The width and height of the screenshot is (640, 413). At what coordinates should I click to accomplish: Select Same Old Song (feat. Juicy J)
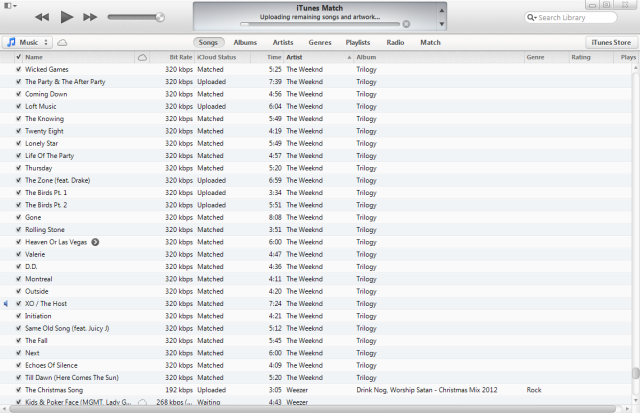(67, 328)
